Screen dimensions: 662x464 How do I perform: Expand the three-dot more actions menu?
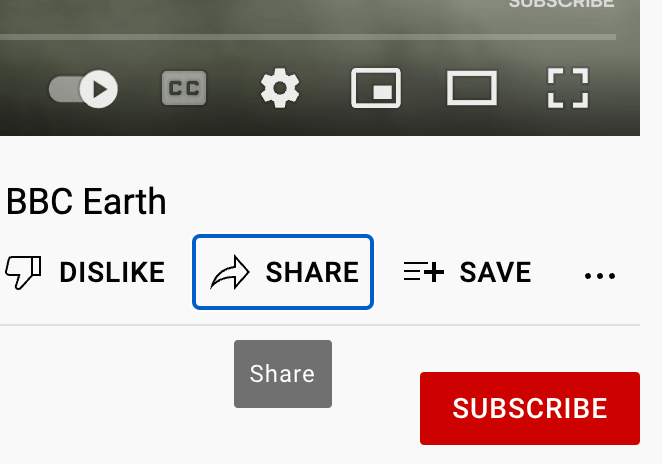(x=600, y=276)
